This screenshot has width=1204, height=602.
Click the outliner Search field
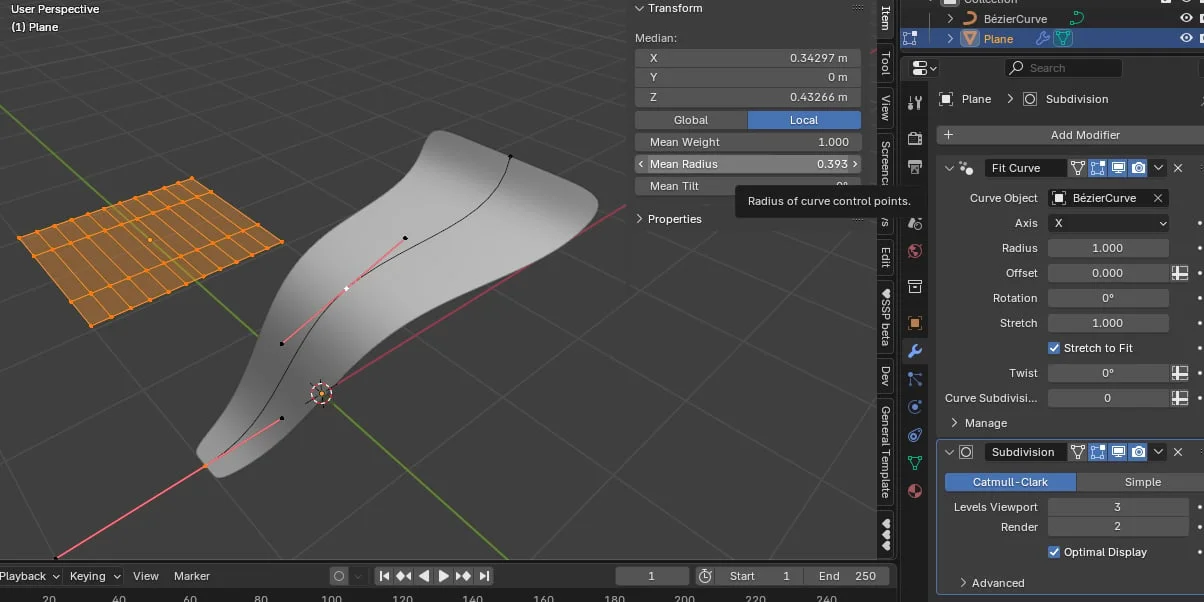[x=1063, y=67]
